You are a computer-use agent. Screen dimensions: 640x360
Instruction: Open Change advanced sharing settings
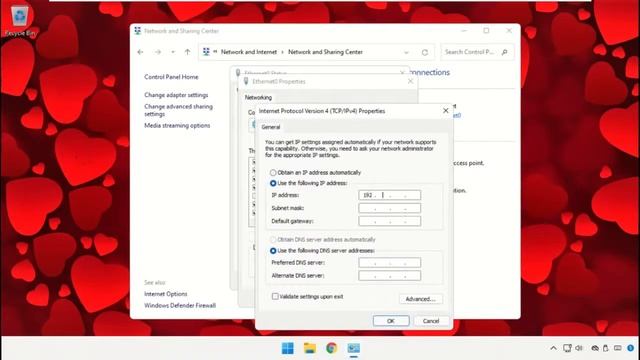coord(178,110)
